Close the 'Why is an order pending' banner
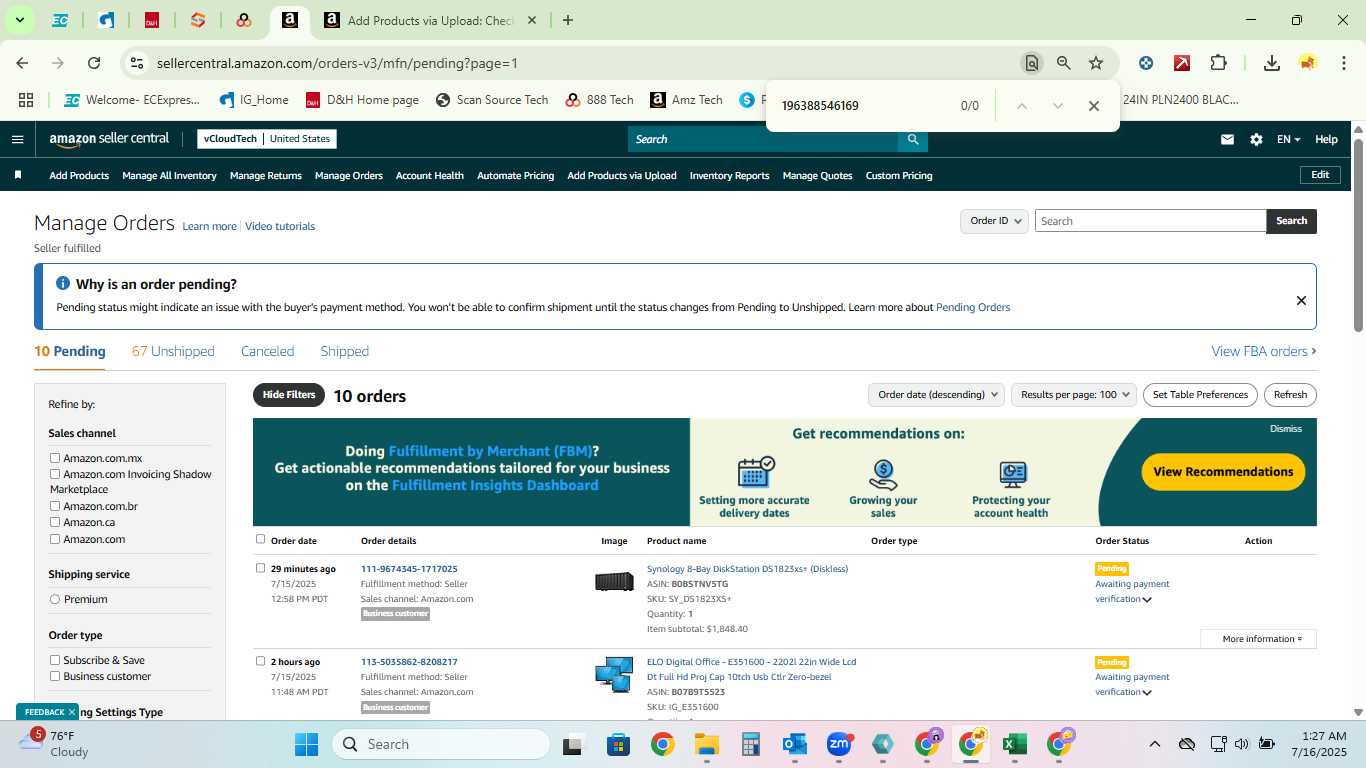 tap(1301, 300)
